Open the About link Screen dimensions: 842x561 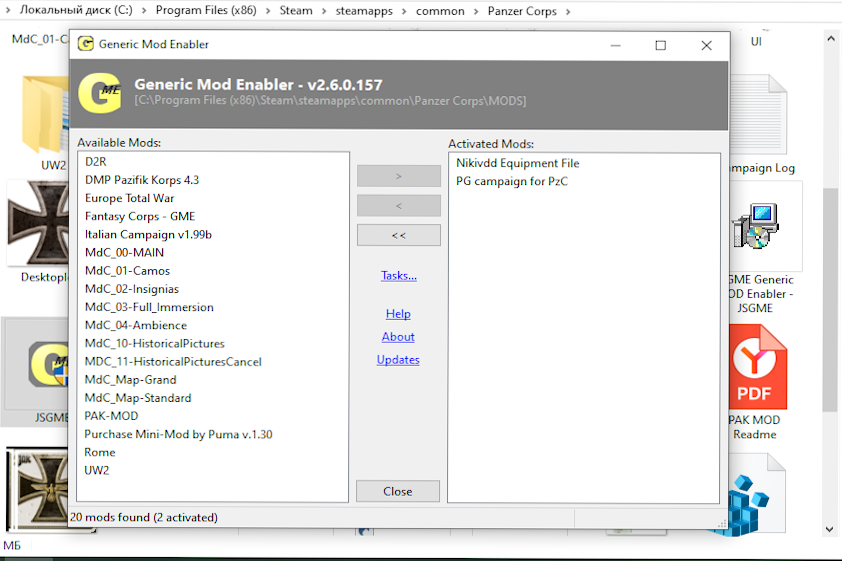(398, 337)
